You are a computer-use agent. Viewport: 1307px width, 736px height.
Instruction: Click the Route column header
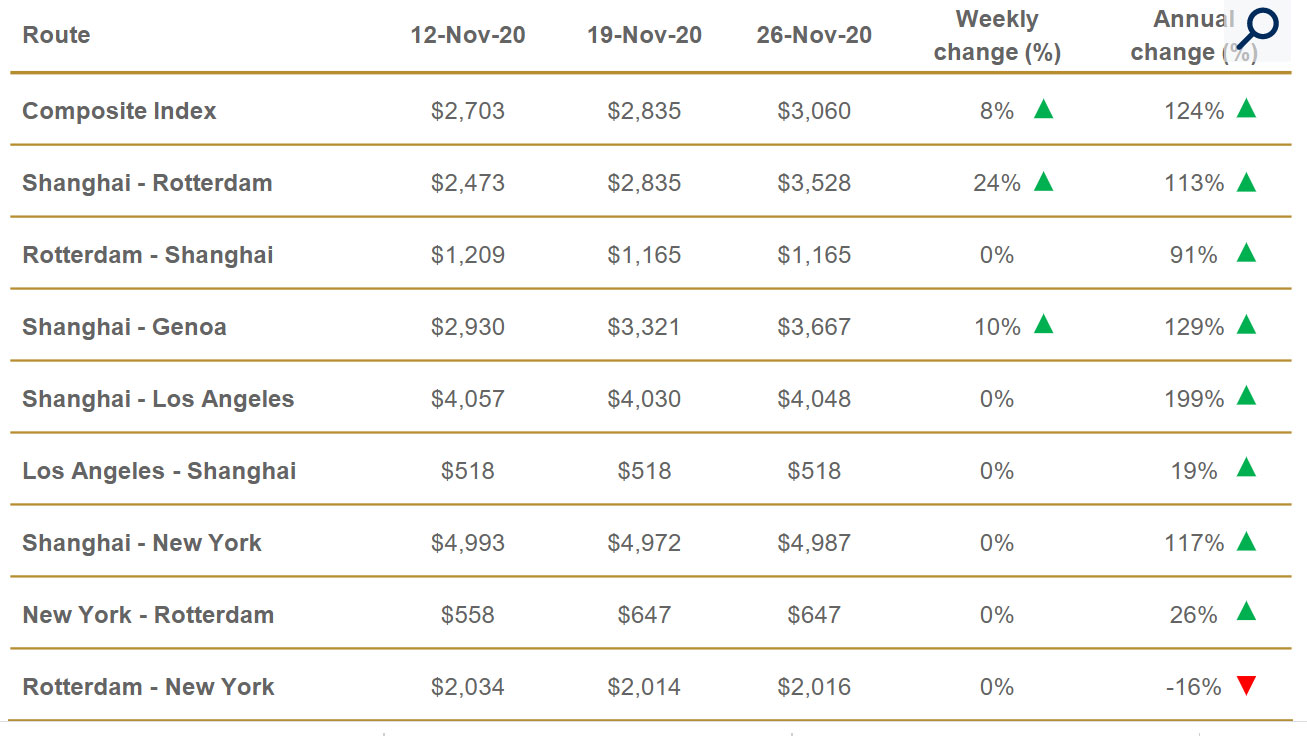click(56, 35)
